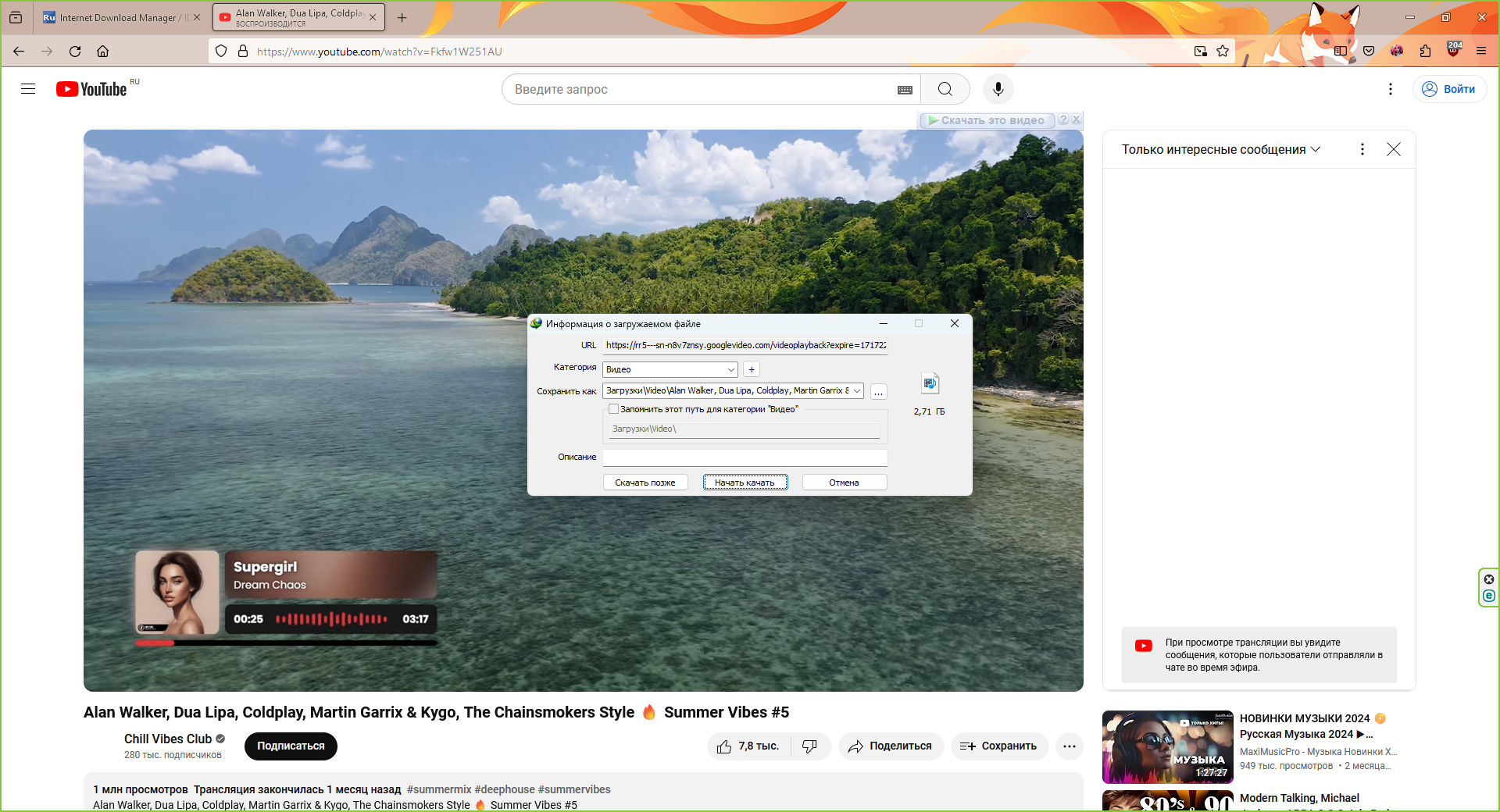
Task: Open the Pocket save icon
Action: [x=1369, y=52]
